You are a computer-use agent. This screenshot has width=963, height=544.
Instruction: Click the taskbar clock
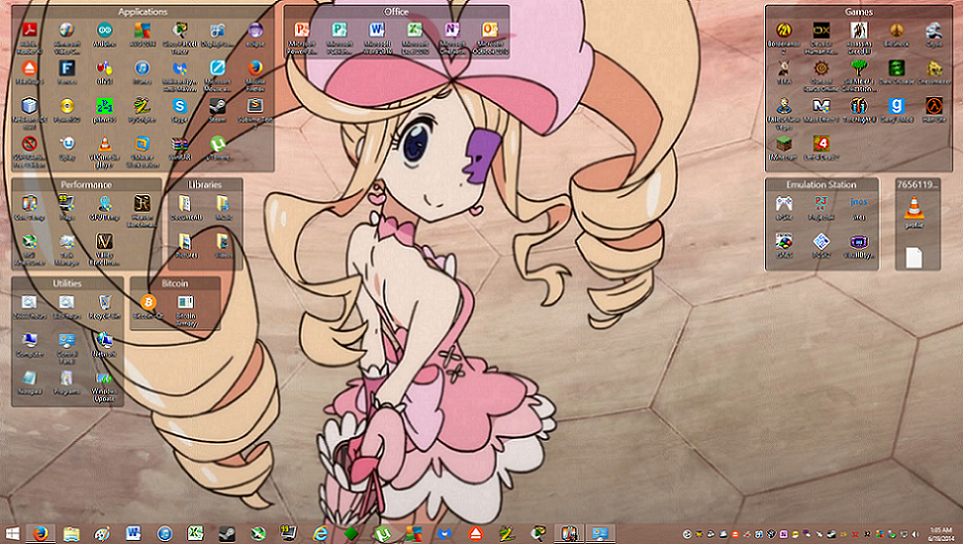940,534
